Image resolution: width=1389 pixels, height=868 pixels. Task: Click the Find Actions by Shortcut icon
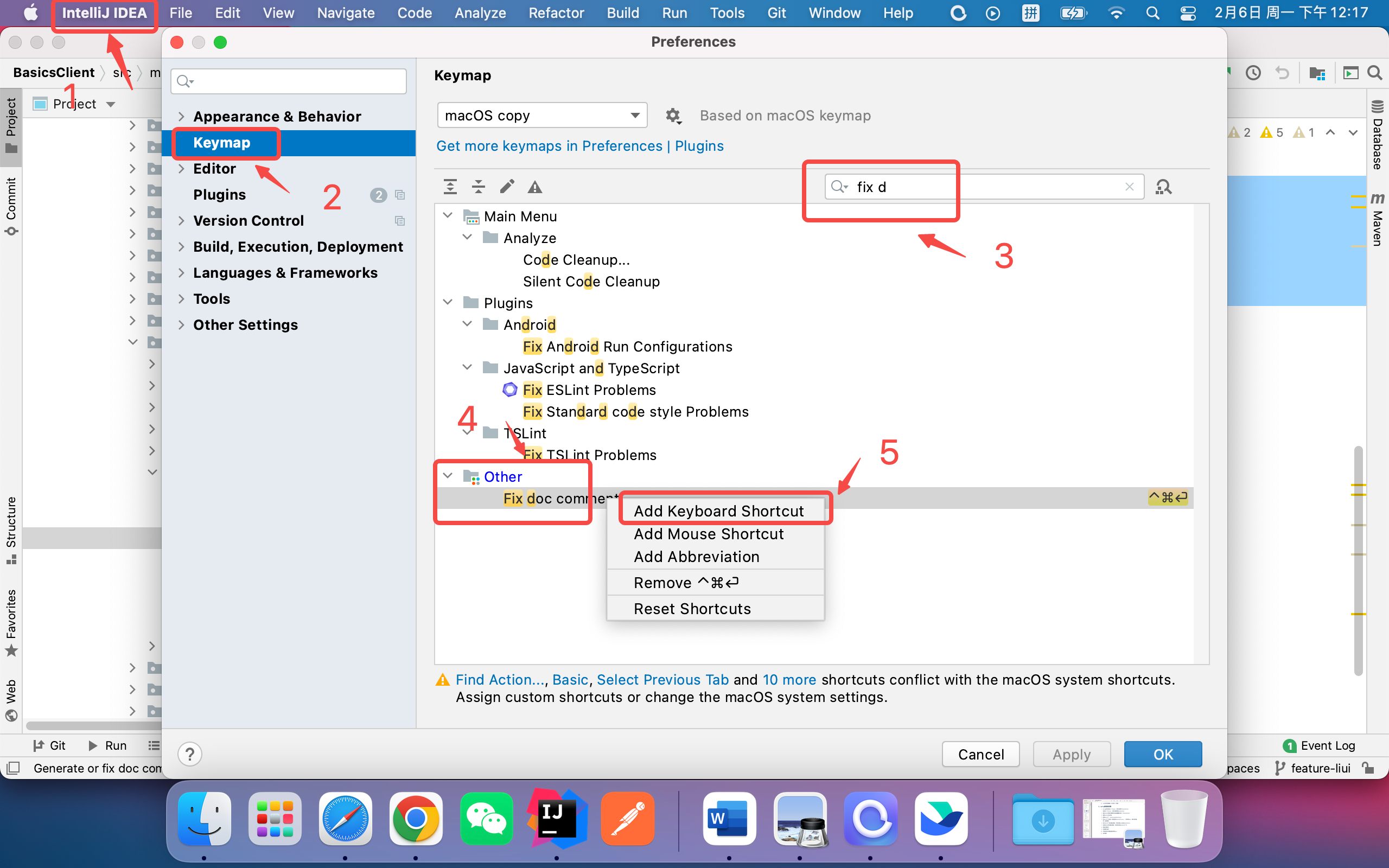(1163, 187)
